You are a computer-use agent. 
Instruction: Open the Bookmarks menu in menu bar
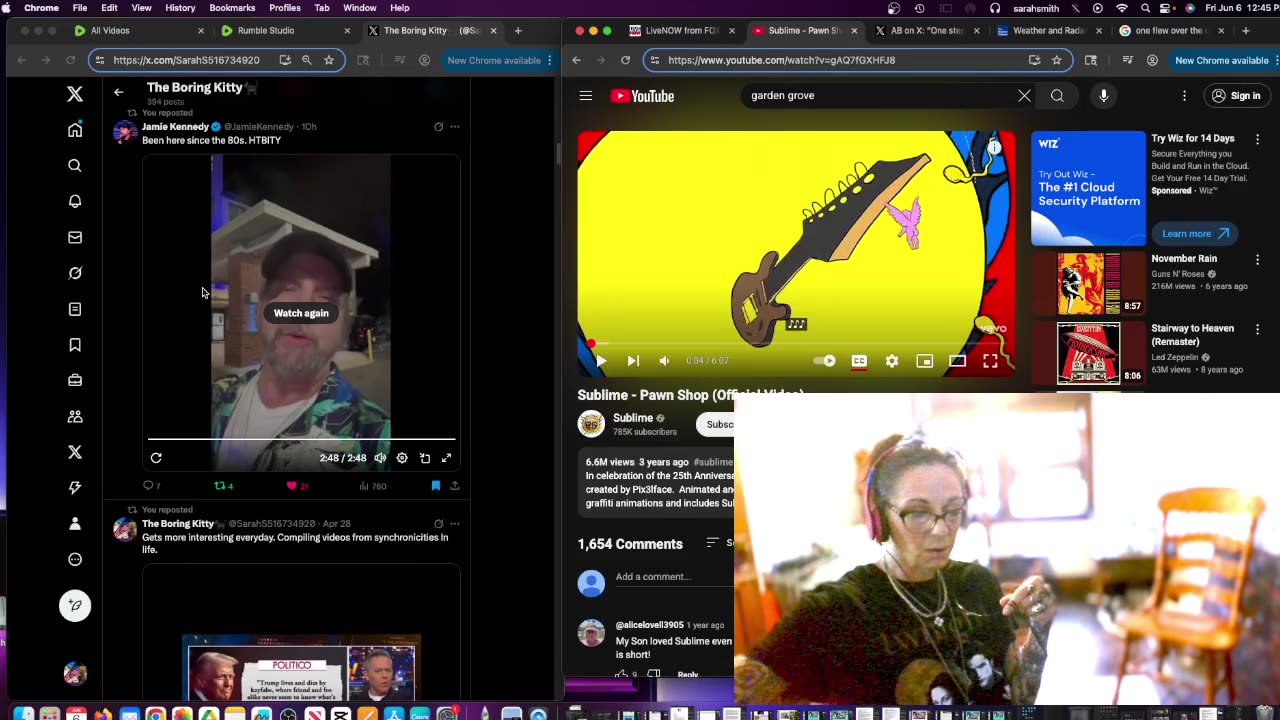pyautogui.click(x=232, y=8)
